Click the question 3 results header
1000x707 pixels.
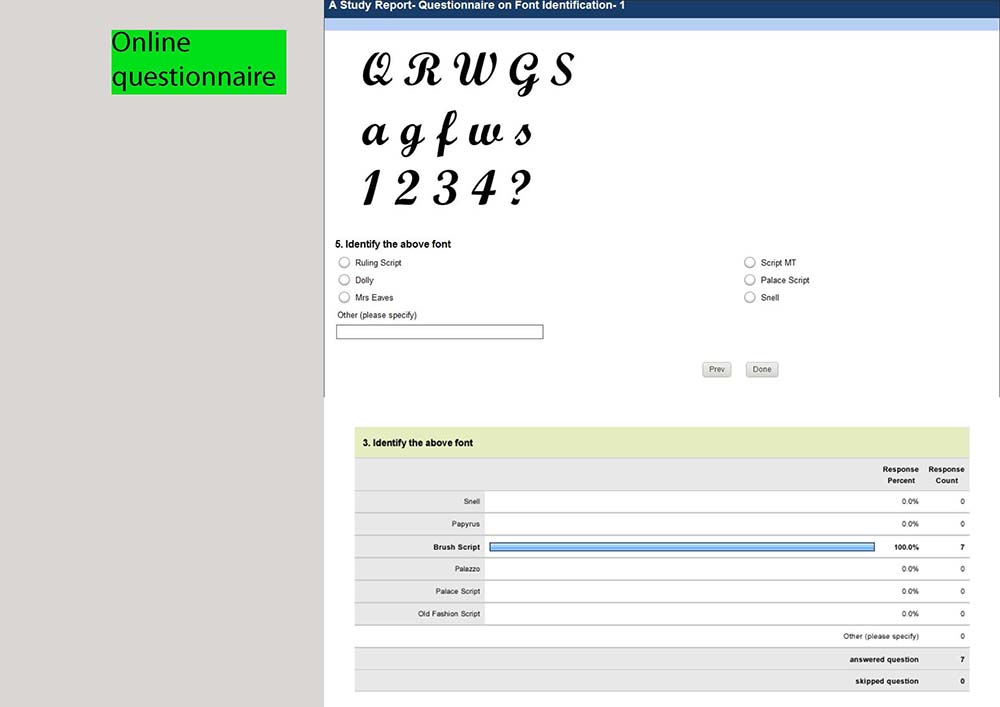click(662, 442)
